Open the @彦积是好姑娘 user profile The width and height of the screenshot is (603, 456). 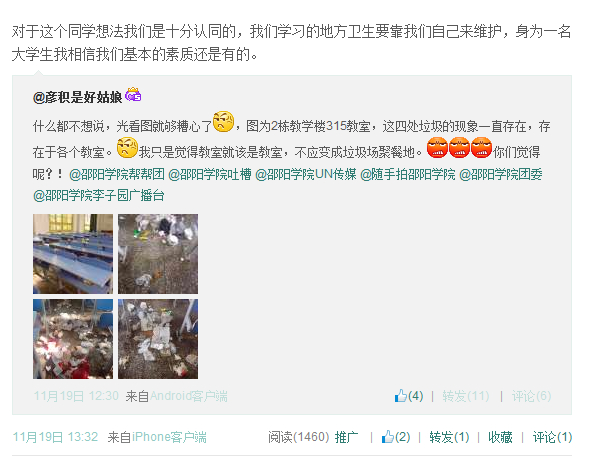pyautogui.click(x=77, y=97)
